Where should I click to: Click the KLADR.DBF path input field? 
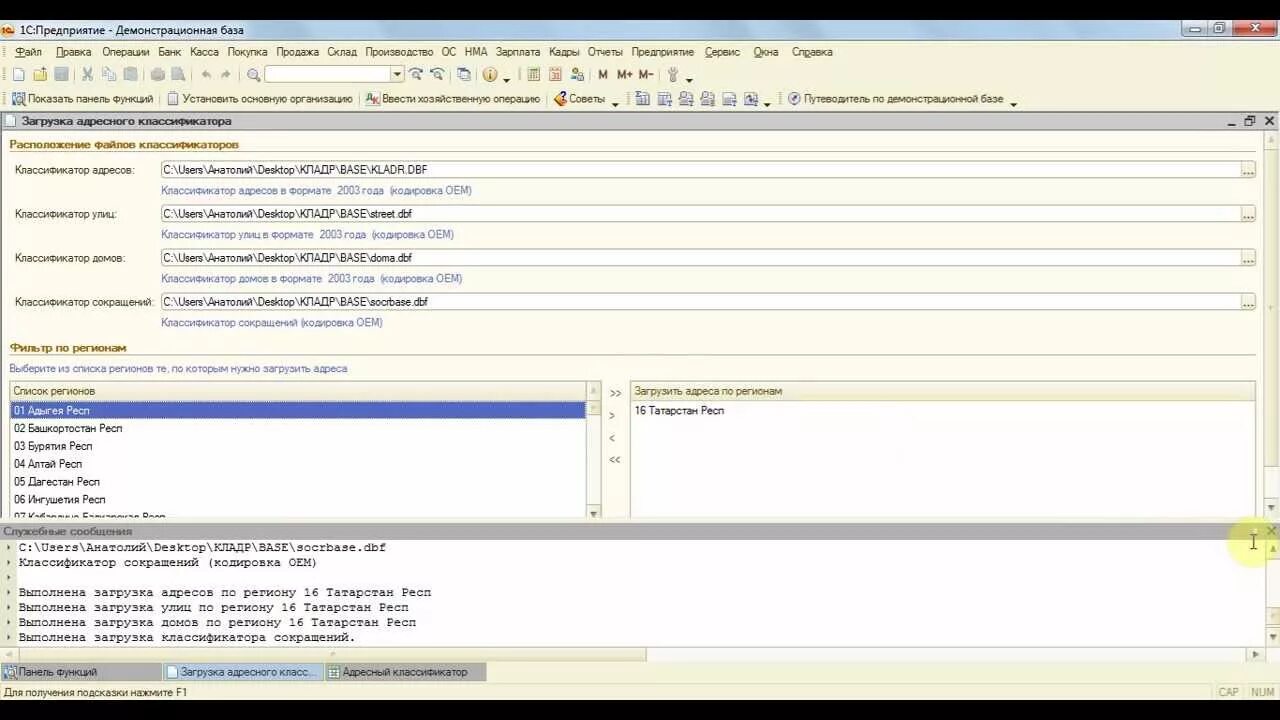pyautogui.click(x=700, y=170)
